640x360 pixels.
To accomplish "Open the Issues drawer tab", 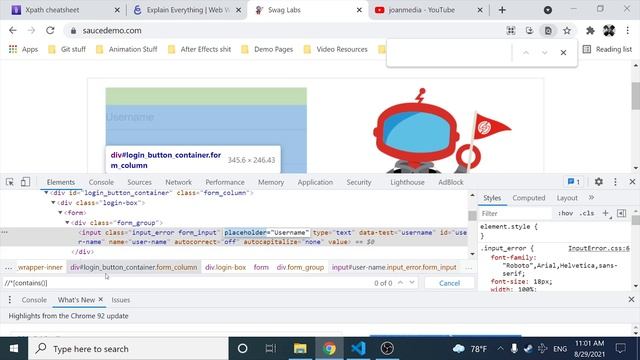I will click(121, 300).
